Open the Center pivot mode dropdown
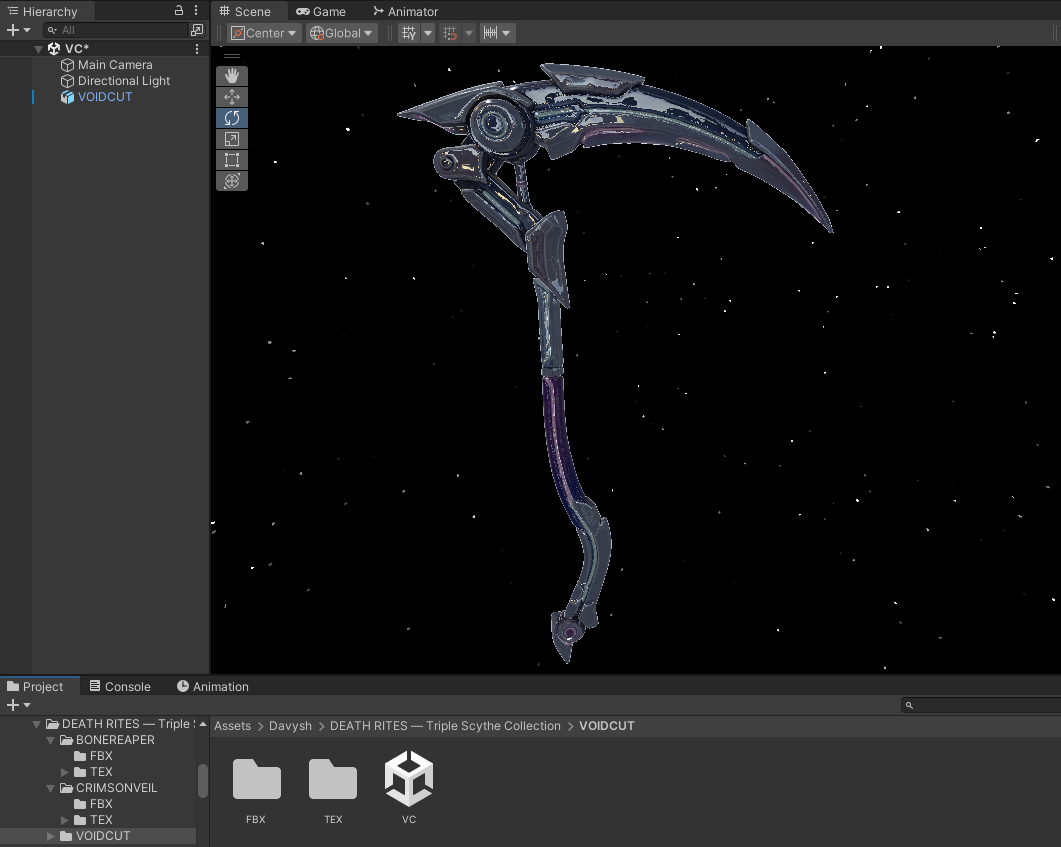The image size is (1061, 847). pos(264,33)
